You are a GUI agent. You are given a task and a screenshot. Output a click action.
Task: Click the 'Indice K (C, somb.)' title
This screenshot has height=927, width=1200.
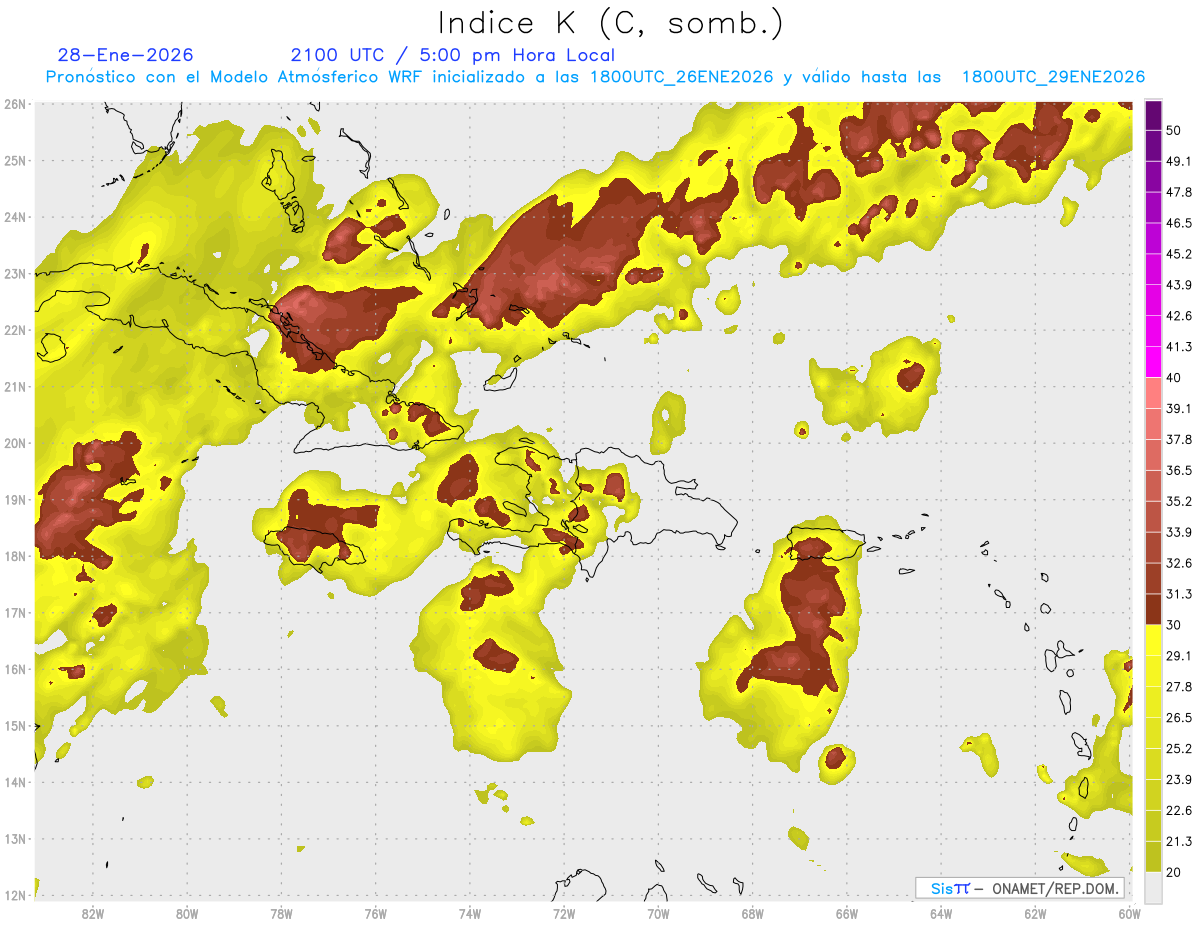point(611,23)
